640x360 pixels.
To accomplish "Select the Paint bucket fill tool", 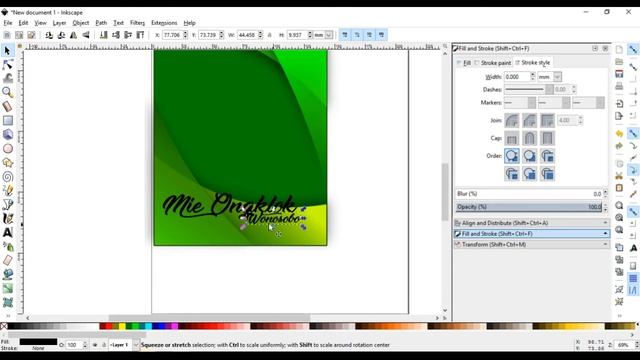I will click(x=7, y=274).
